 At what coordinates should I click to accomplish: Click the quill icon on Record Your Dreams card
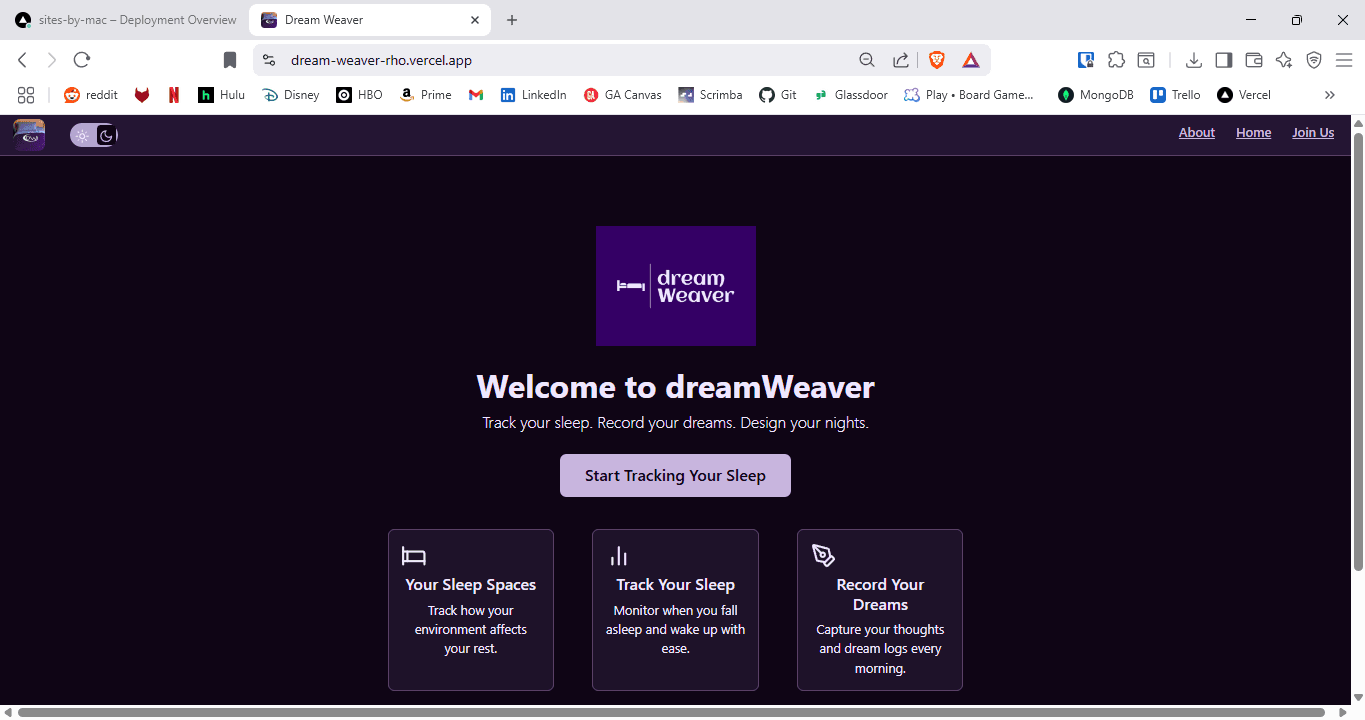822,555
